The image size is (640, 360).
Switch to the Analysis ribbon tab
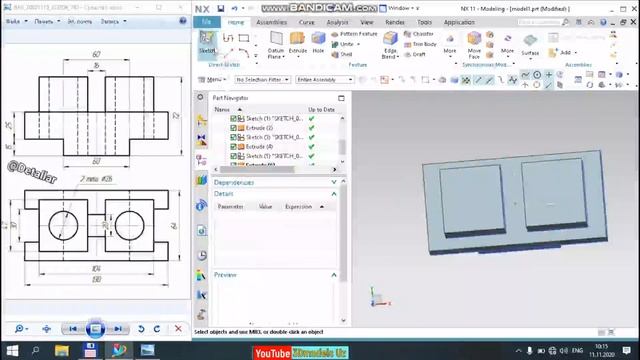pyautogui.click(x=337, y=22)
